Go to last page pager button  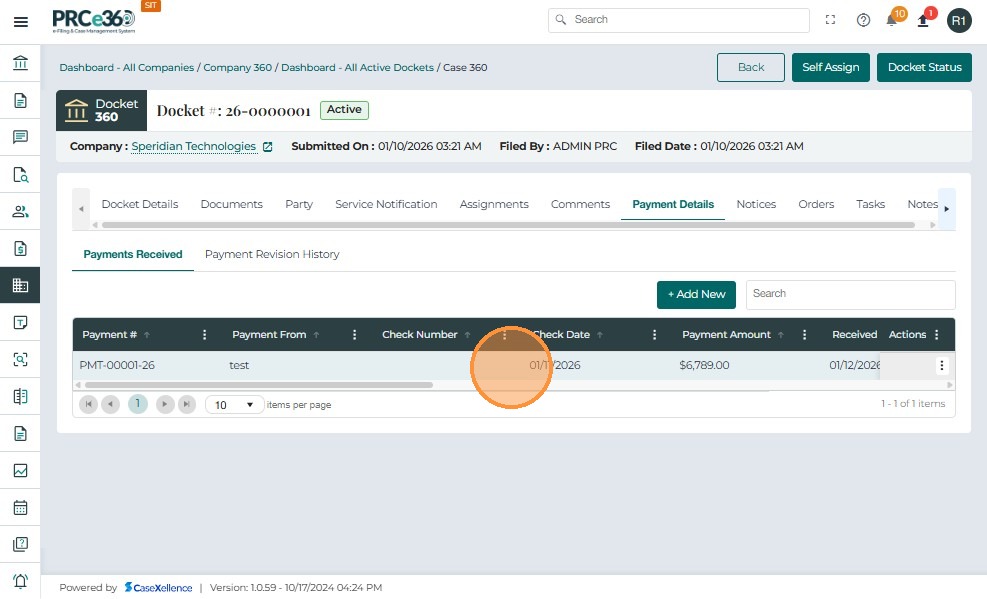click(186, 404)
